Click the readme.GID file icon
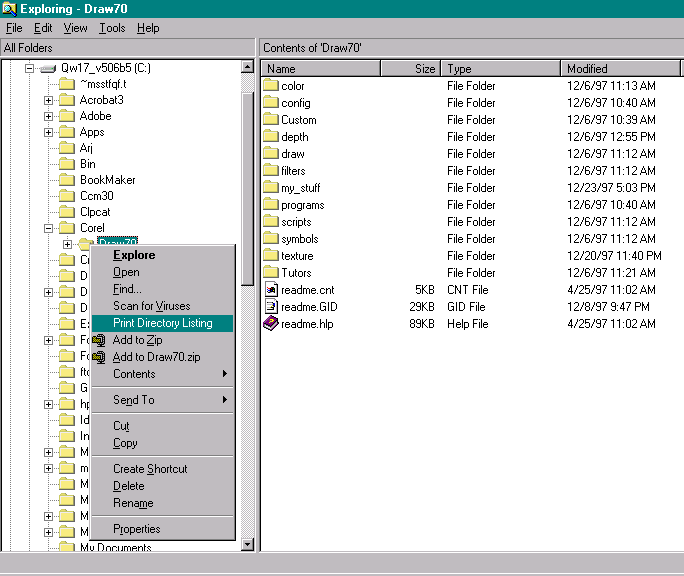Viewport: 684px width, 576px height. coord(271,307)
